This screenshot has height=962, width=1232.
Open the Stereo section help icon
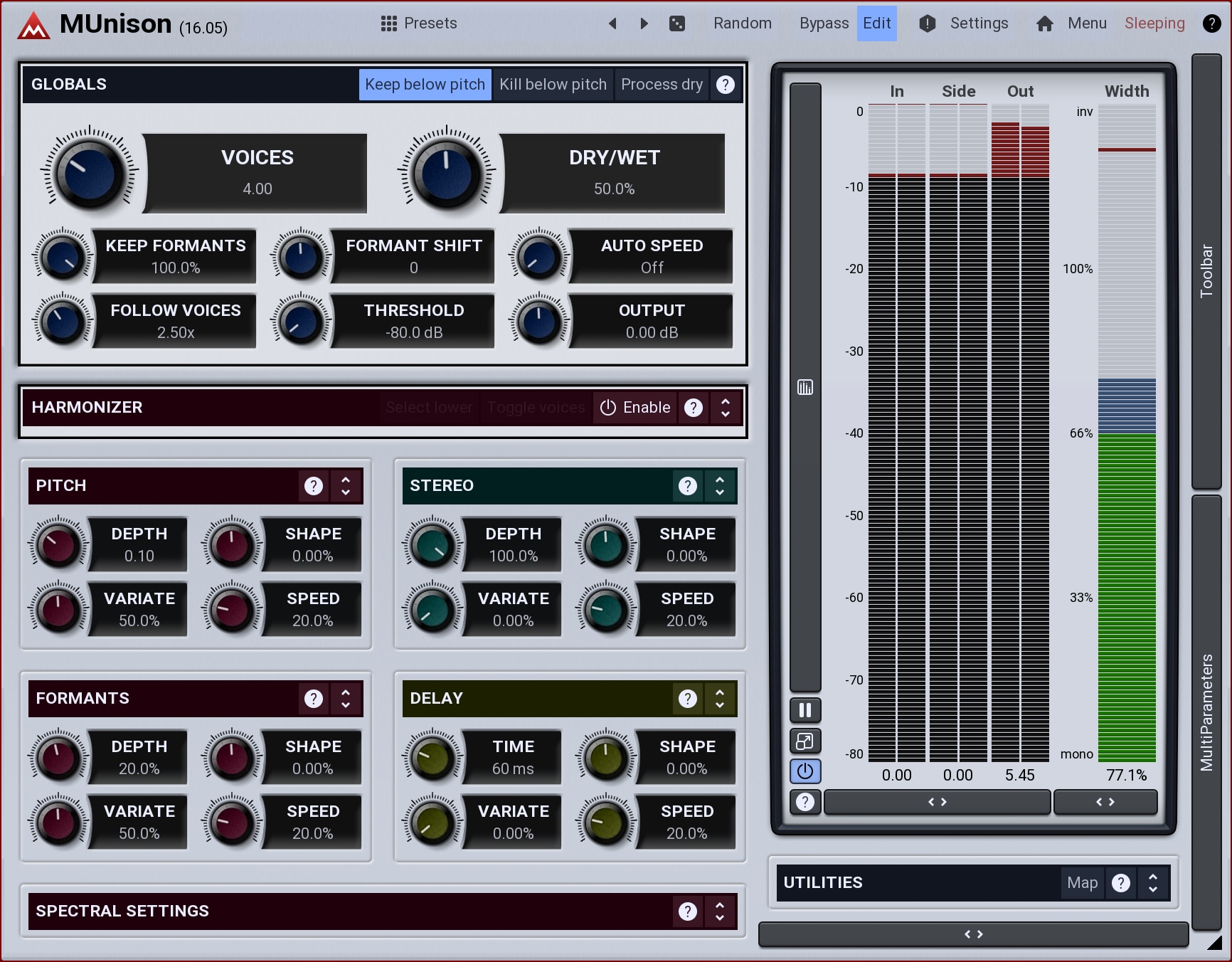pos(687,486)
